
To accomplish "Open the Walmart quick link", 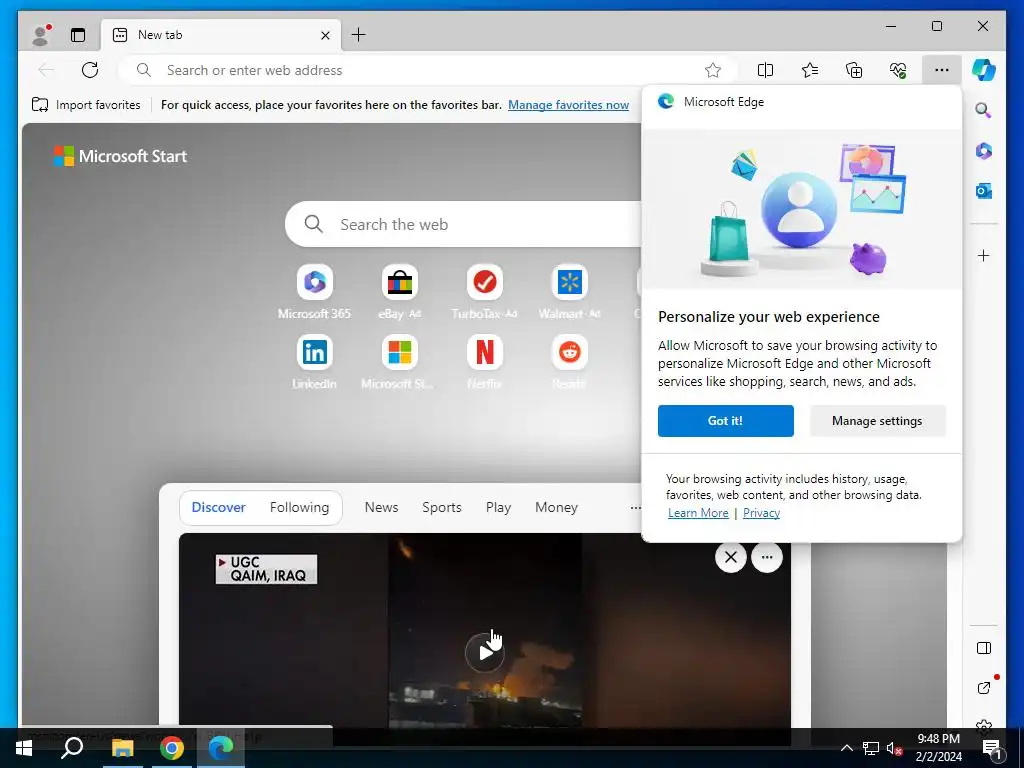I will (x=569, y=292).
